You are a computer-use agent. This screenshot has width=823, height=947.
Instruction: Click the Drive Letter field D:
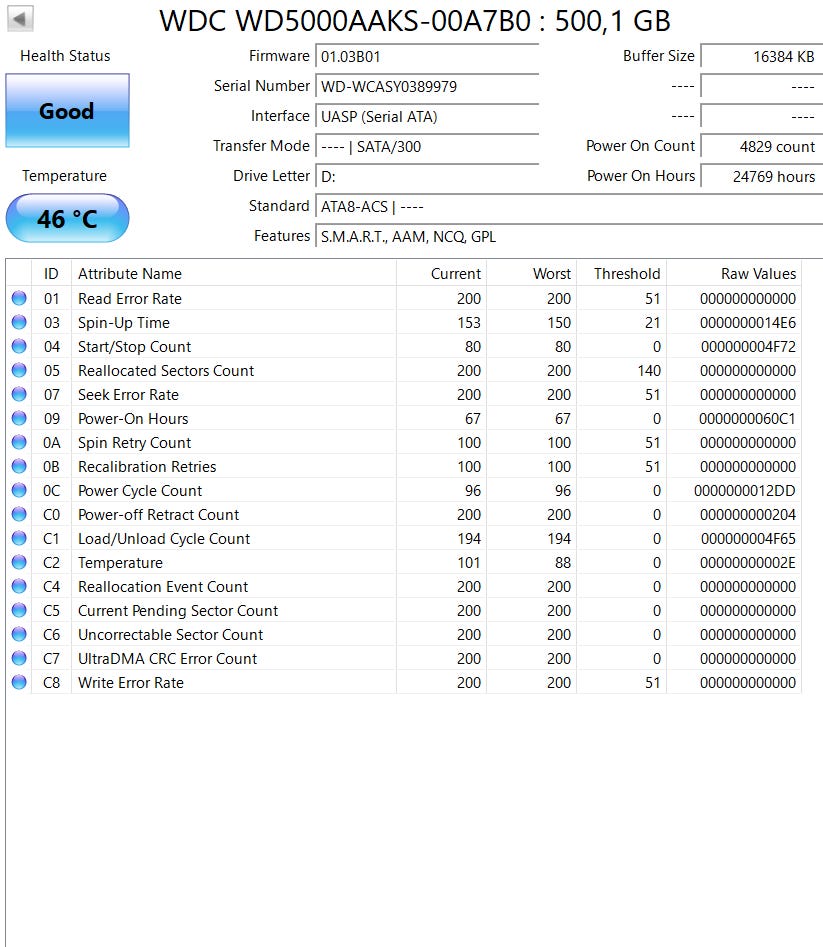tap(427, 176)
